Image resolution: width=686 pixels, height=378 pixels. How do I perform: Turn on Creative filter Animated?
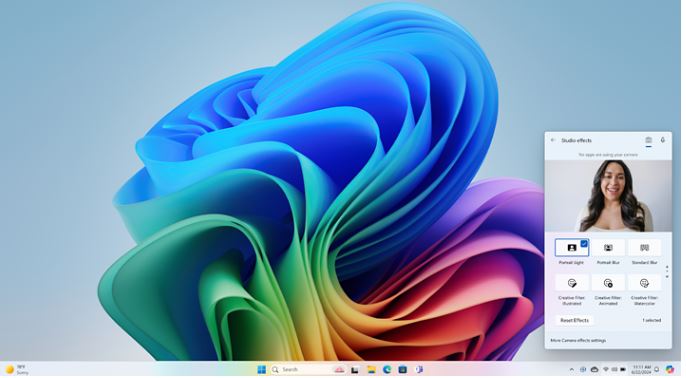pos(608,283)
